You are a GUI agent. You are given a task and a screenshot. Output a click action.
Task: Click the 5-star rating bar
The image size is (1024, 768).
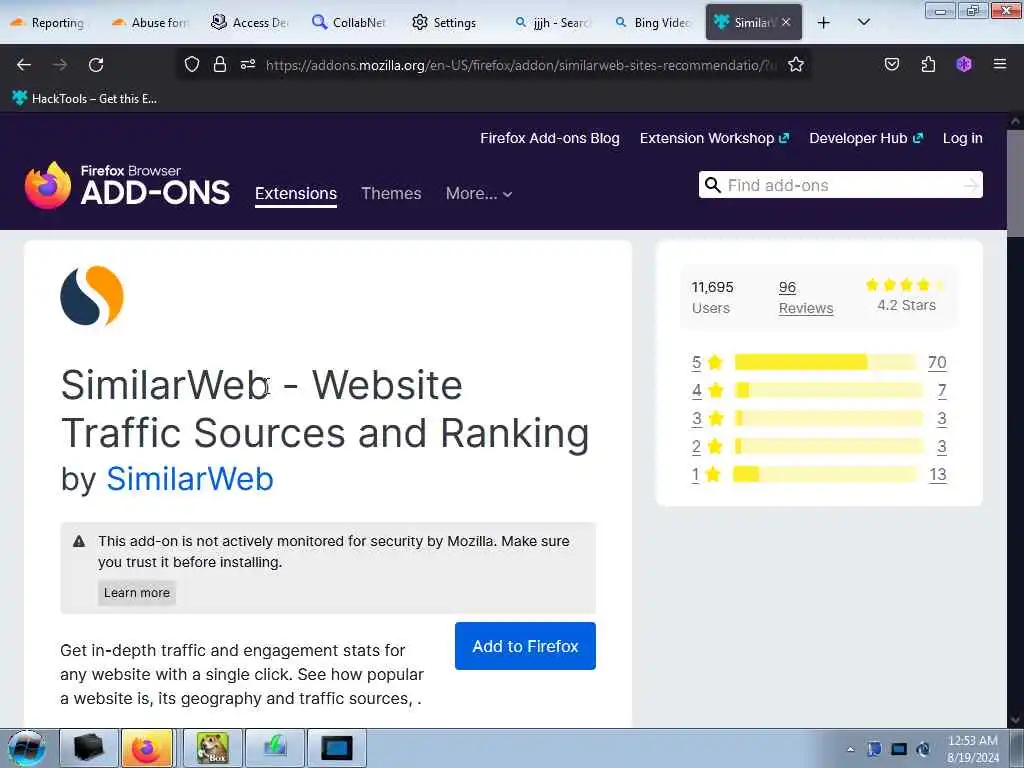click(825, 362)
